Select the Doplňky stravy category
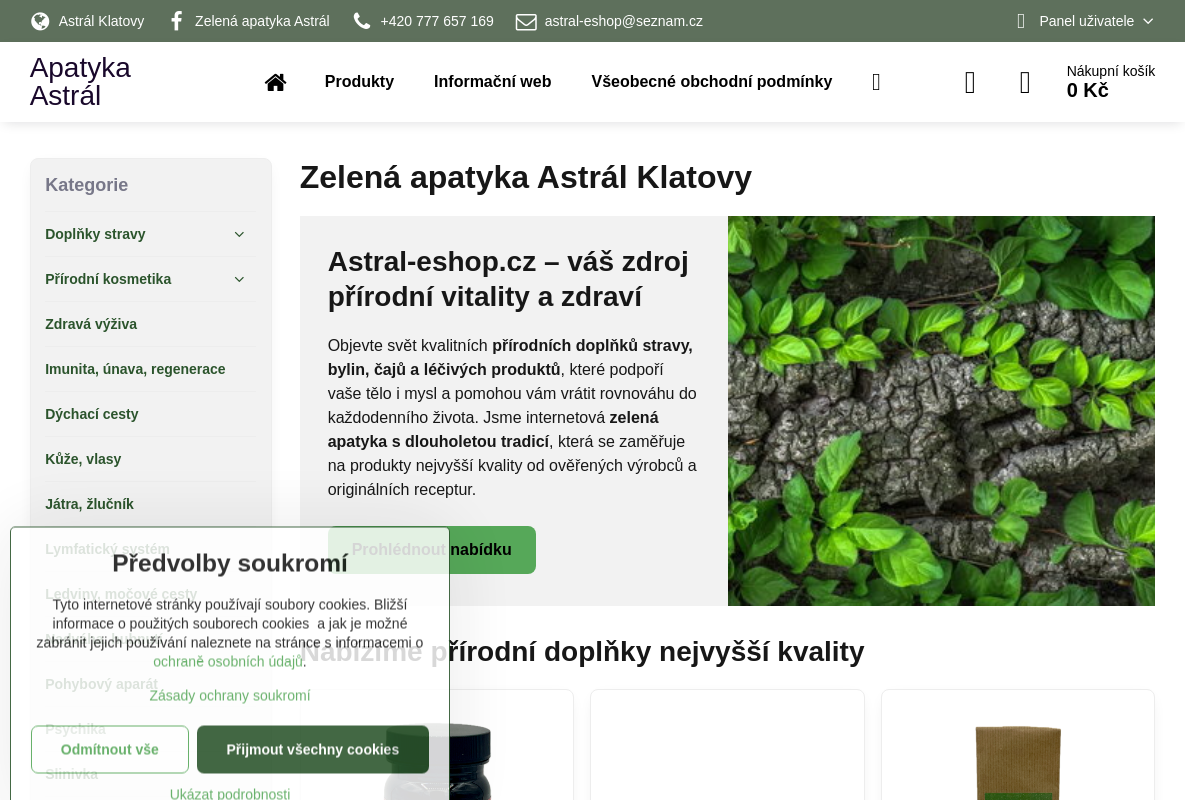Image resolution: width=1200 pixels, height=800 pixels. (x=95, y=234)
